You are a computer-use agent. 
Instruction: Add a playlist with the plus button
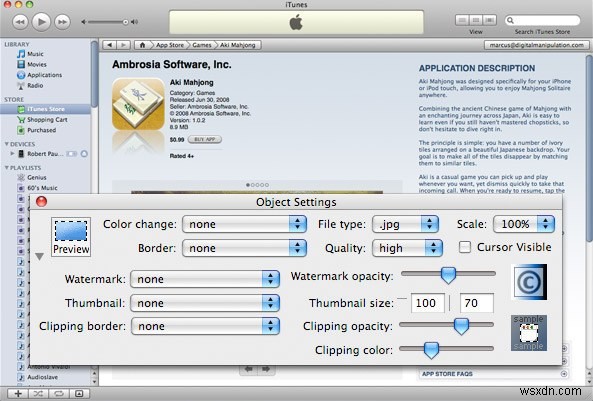tap(18, 393)
